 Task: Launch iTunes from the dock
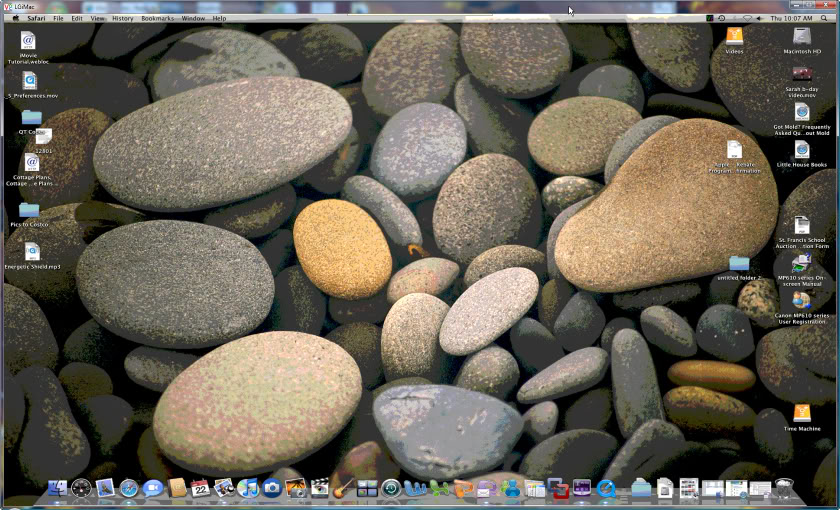pyautogui.click(x=247, y=488)
